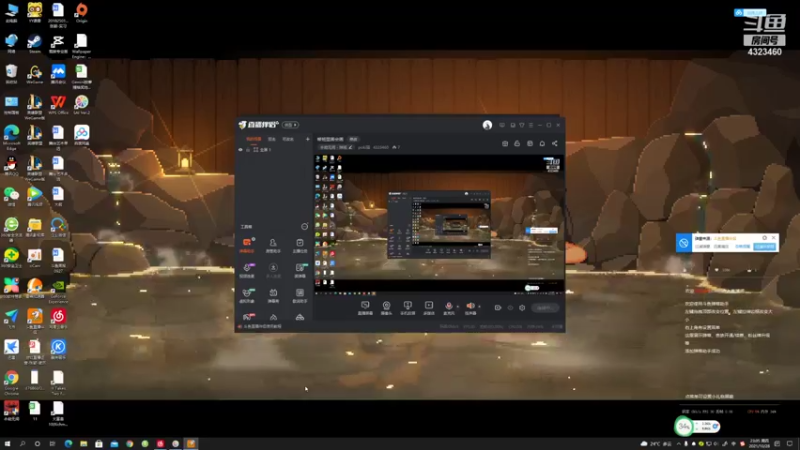The width and height of the screenshot is (800, 450).
Task: Open the orange highlighted toolbox tool
Action: (247, 245)
